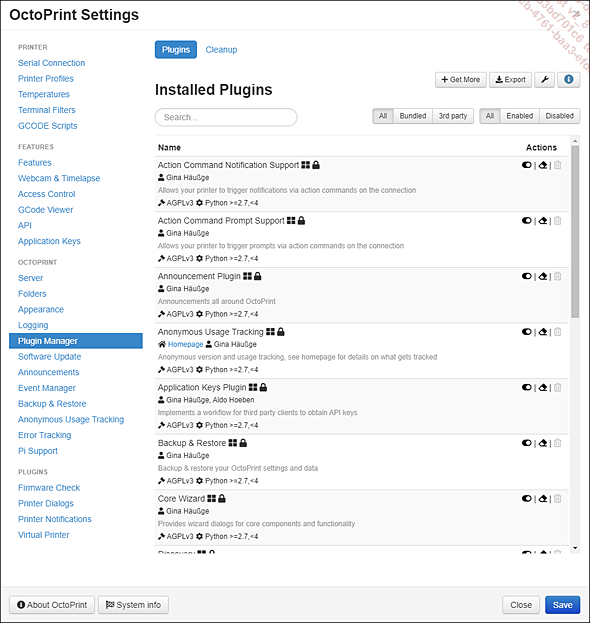
Task: Open Anonymous Usage Tracking Homepage link
Action: tap(185, 344)
